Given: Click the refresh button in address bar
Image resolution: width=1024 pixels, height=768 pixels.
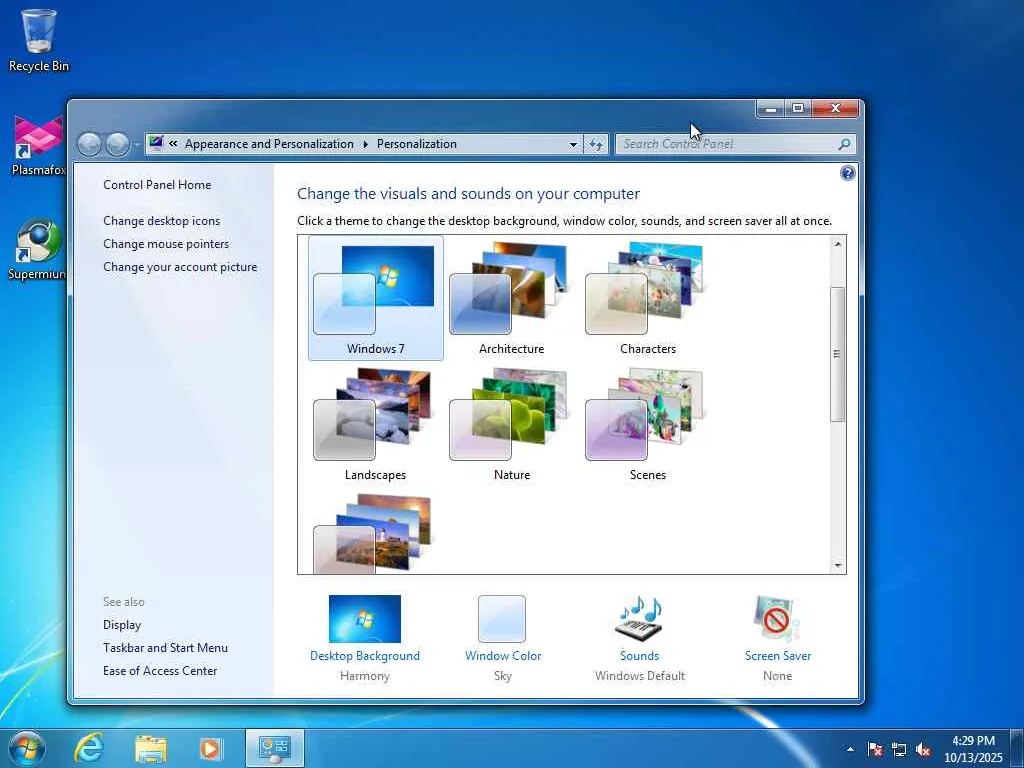Looking at the screenshot, I should click(596, 144).
